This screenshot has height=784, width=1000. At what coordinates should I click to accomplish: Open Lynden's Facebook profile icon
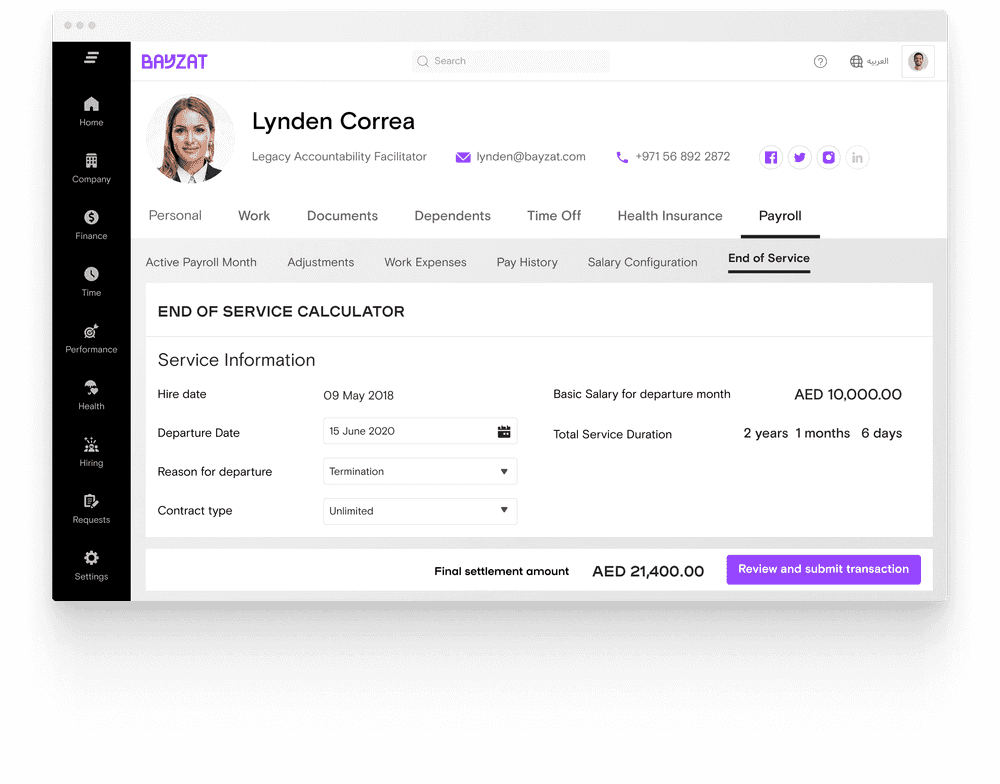click(x=770, y=158)
